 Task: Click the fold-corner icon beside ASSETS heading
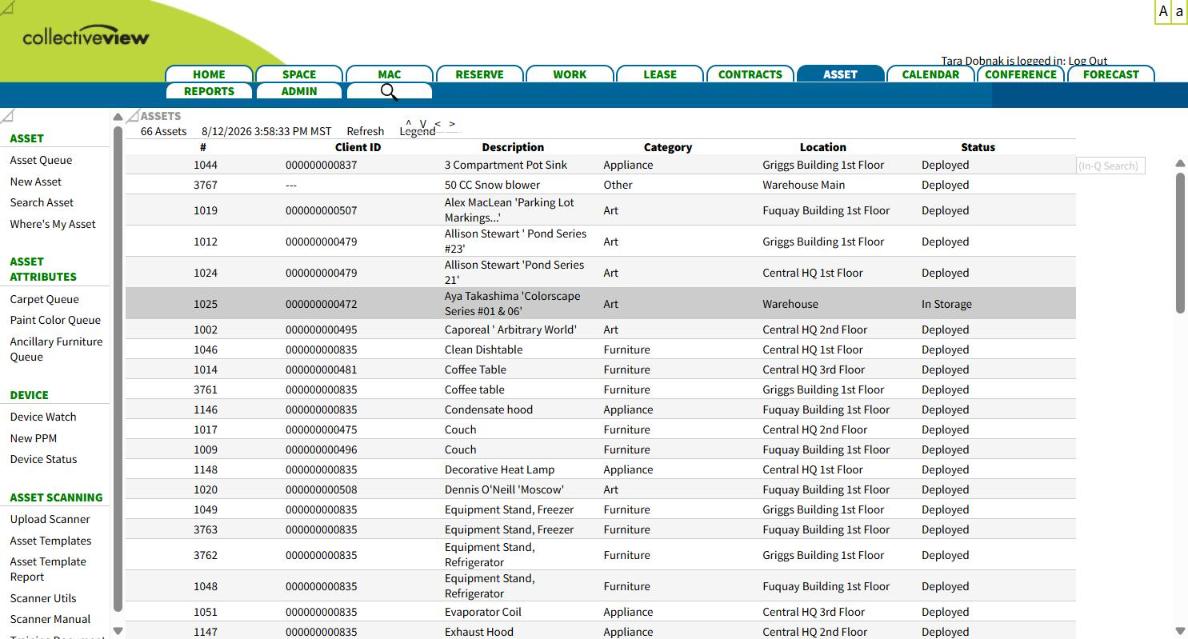tap(133, 116)
